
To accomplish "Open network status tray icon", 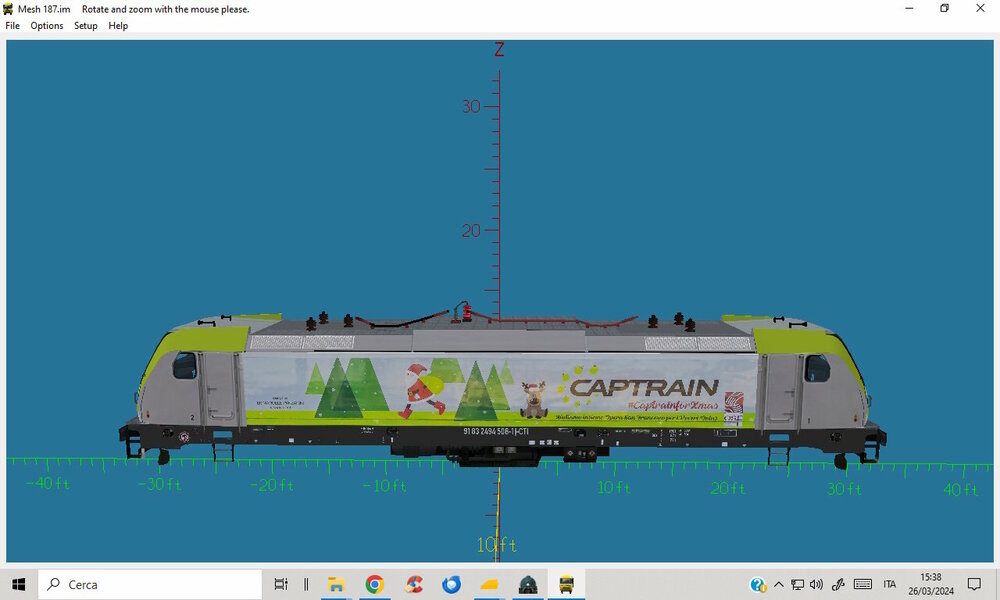I will tap(797, 584).
